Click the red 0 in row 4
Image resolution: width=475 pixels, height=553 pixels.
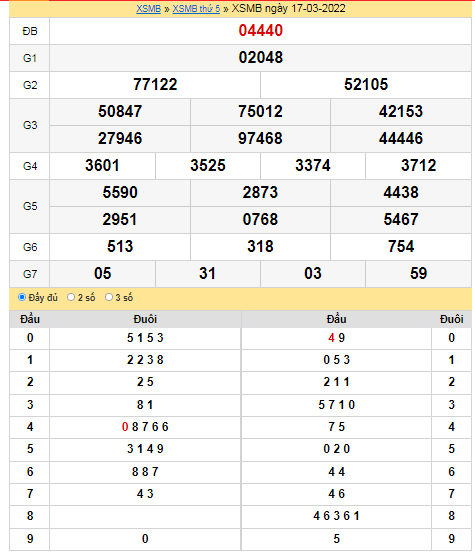pyautogui.click(x=125, y=427)
